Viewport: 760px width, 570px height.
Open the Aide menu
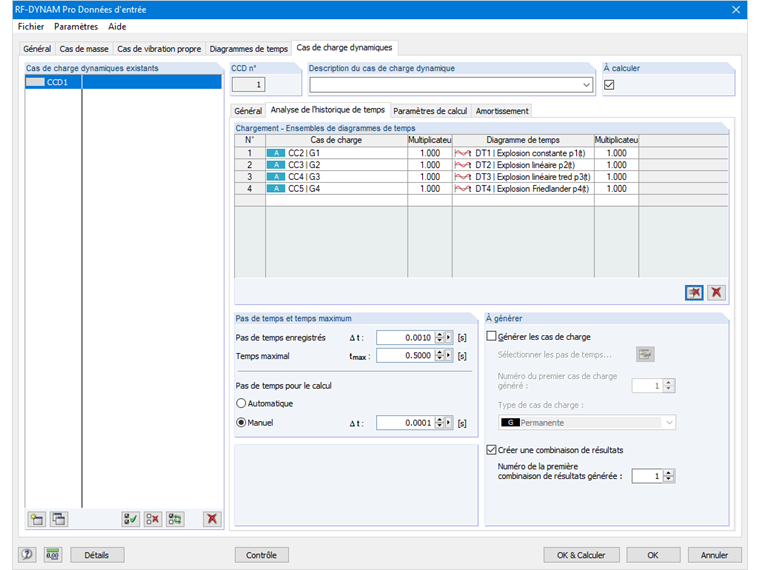click(117, 27)
